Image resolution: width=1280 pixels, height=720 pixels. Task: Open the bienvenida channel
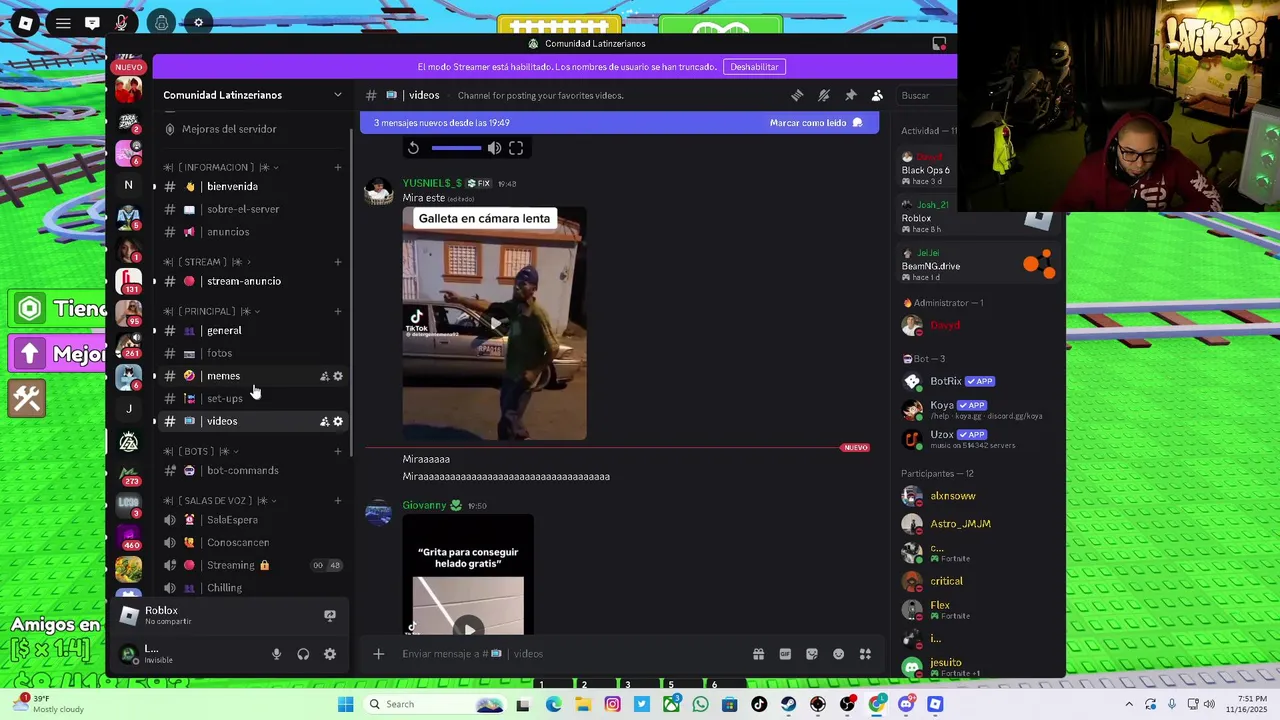coord(252,186)
